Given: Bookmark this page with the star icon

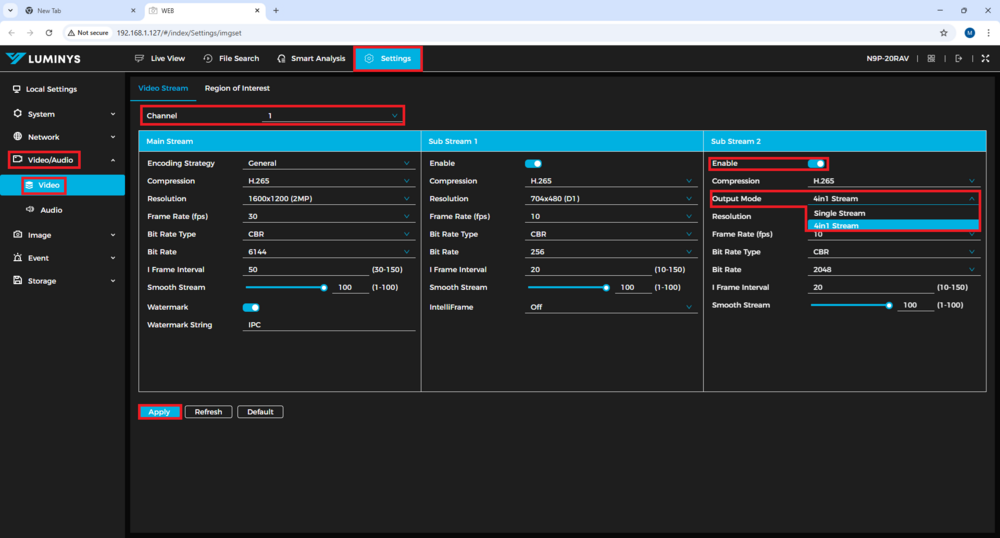Looking at the screenshot, I should (943, 32).
